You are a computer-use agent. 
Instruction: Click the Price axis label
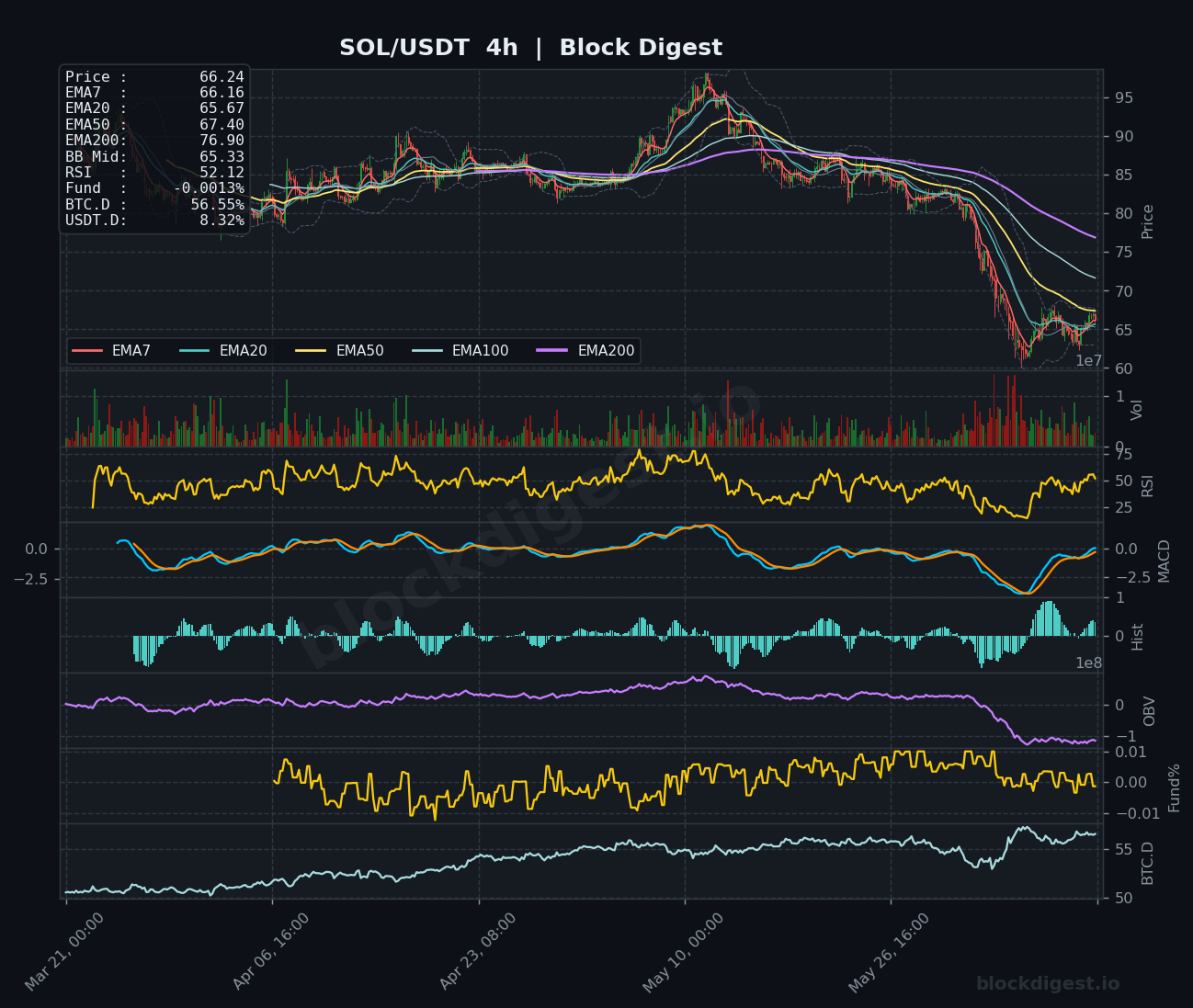[x=1148, y=221]
